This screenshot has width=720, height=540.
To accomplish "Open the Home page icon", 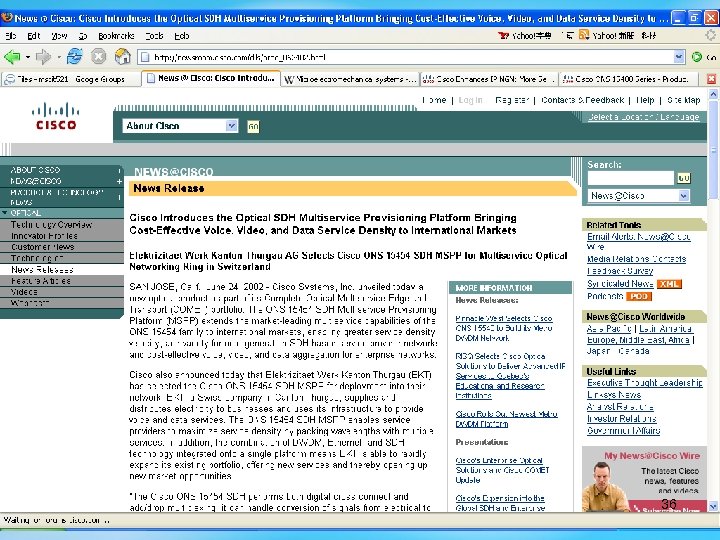I will tap(123, 56).
